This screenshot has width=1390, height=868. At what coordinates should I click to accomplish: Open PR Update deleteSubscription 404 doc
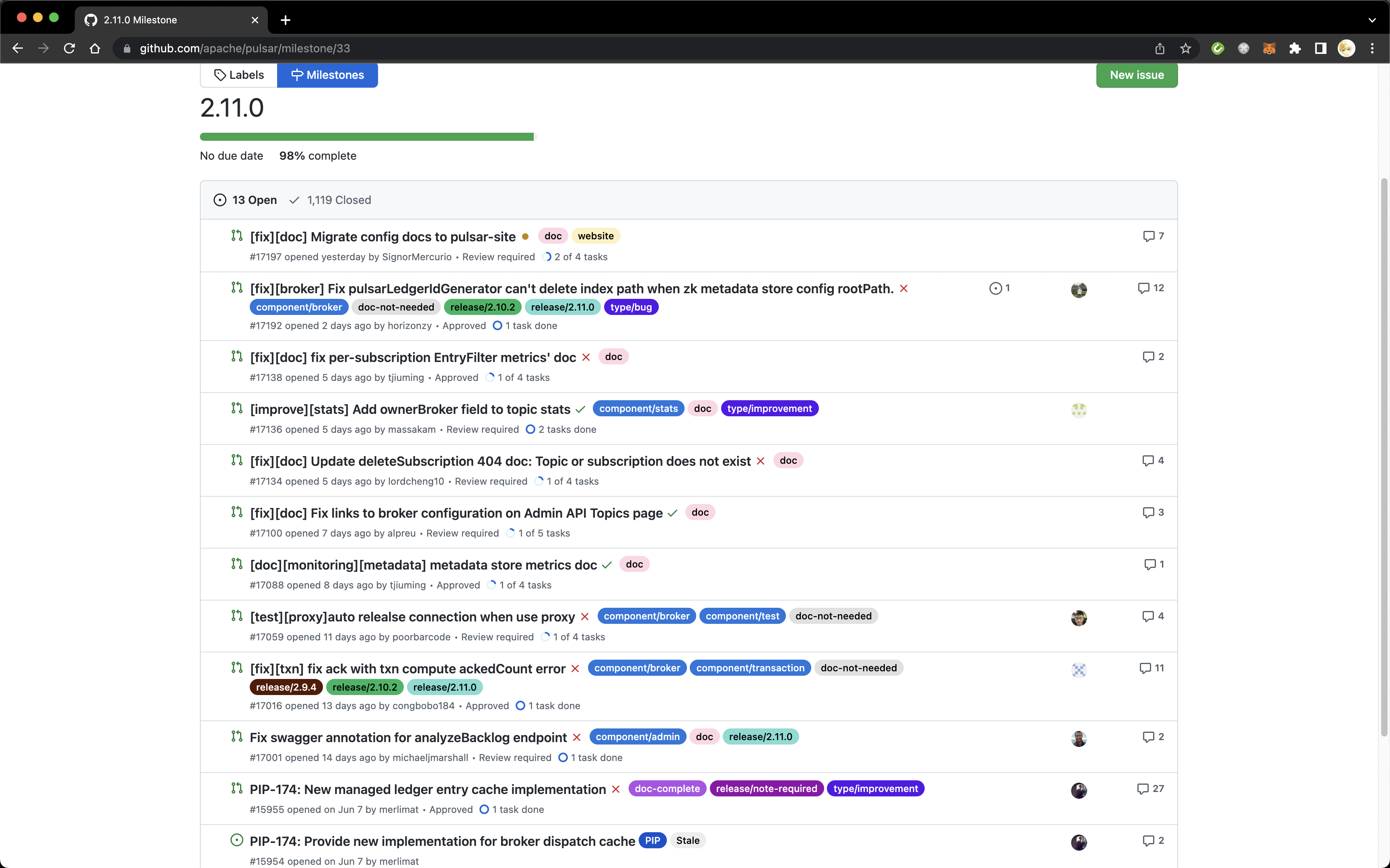(500, 461)
